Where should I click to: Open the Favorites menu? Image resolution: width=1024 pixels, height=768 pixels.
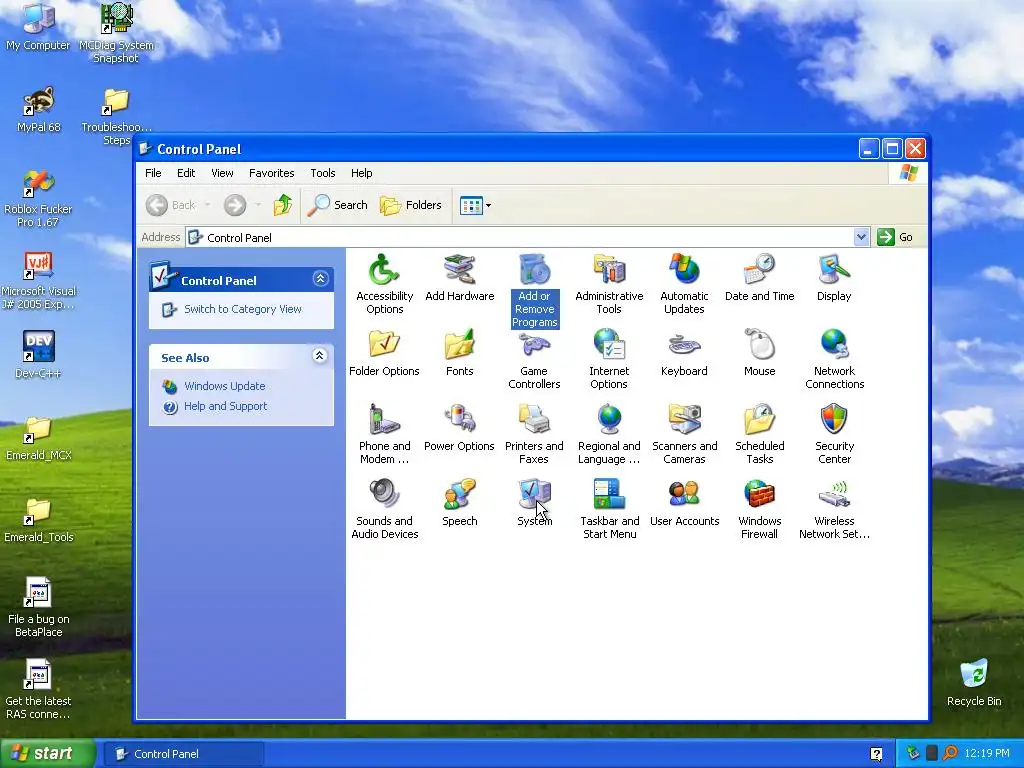pyautogui.click(x=272, y=173)
